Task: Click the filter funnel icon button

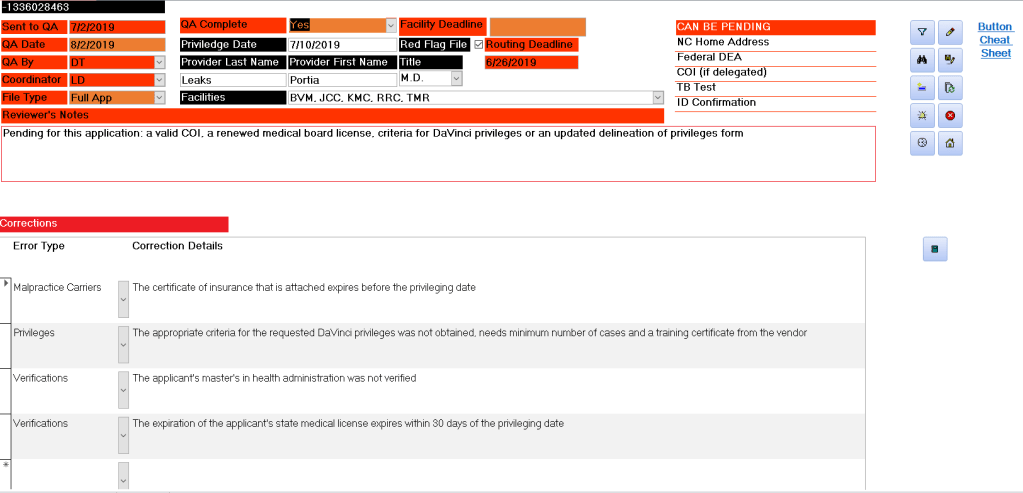Action: click(x=921, y=32)
